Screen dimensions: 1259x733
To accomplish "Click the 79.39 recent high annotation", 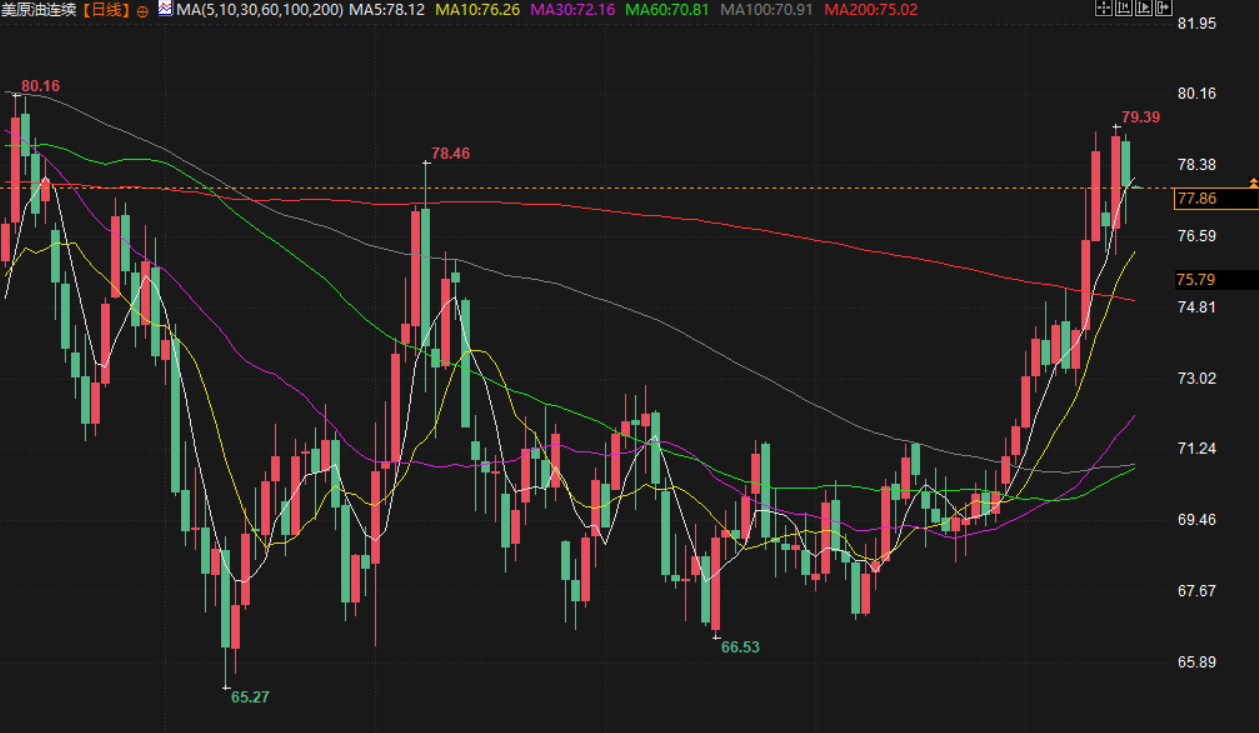I will click(x=1140, y=117).
